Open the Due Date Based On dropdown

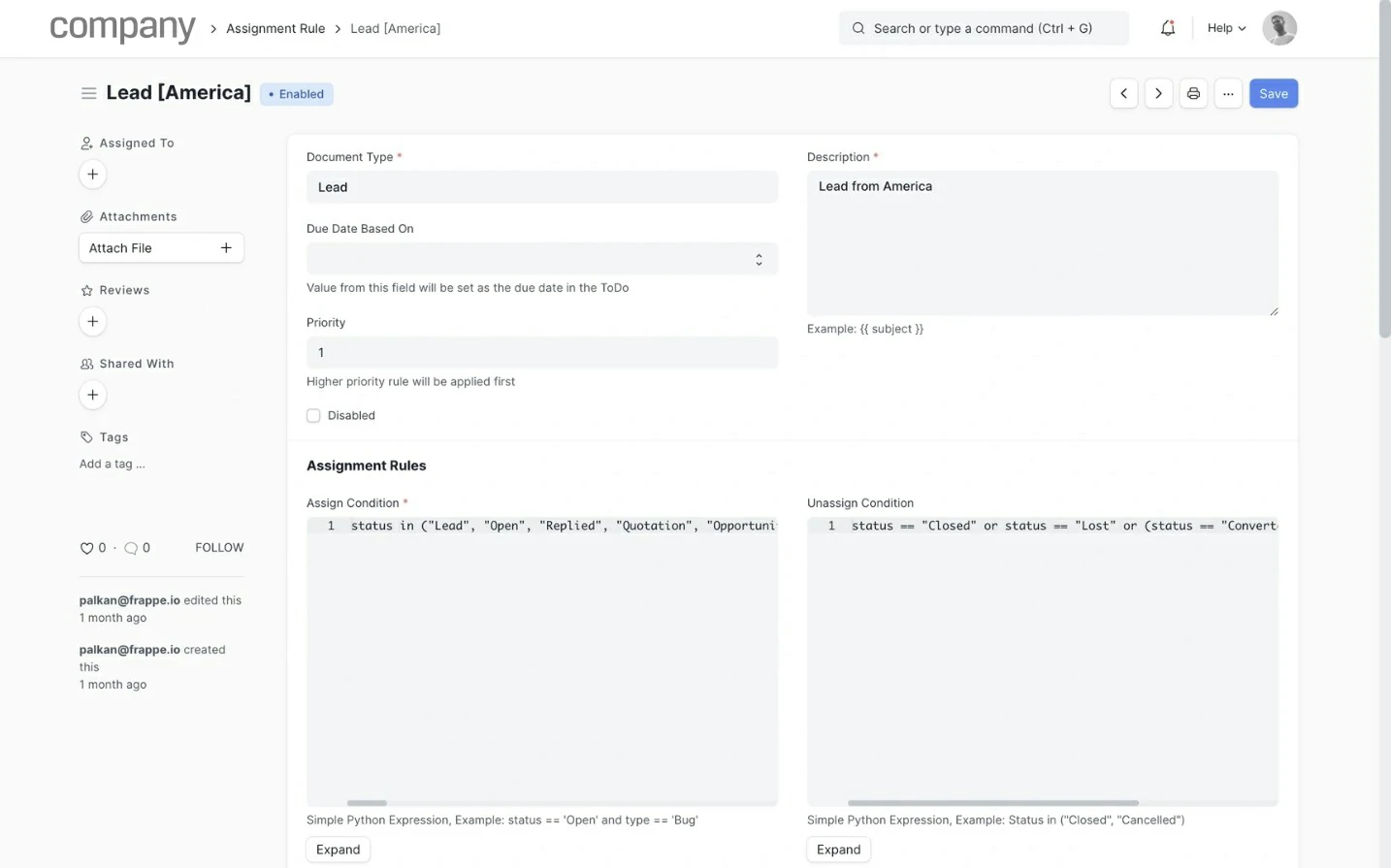pyautogui.click(x=541, y=259)
